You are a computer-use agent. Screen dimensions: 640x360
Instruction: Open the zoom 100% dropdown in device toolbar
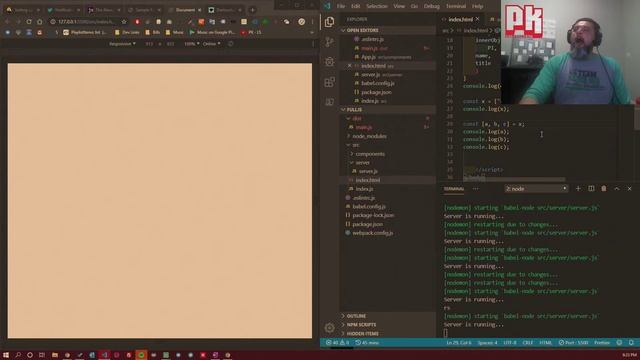coord(192,44)
